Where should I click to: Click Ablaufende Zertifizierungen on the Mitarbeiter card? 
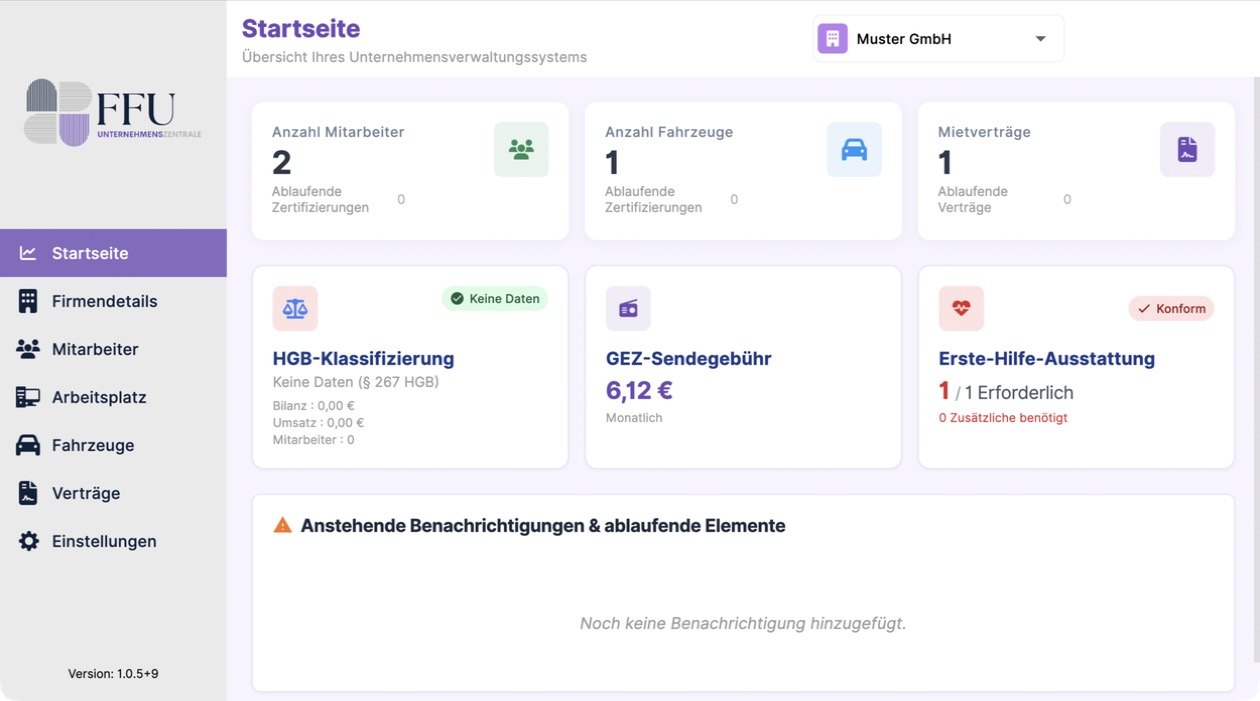pyautogui.click(x=320, y=199)
